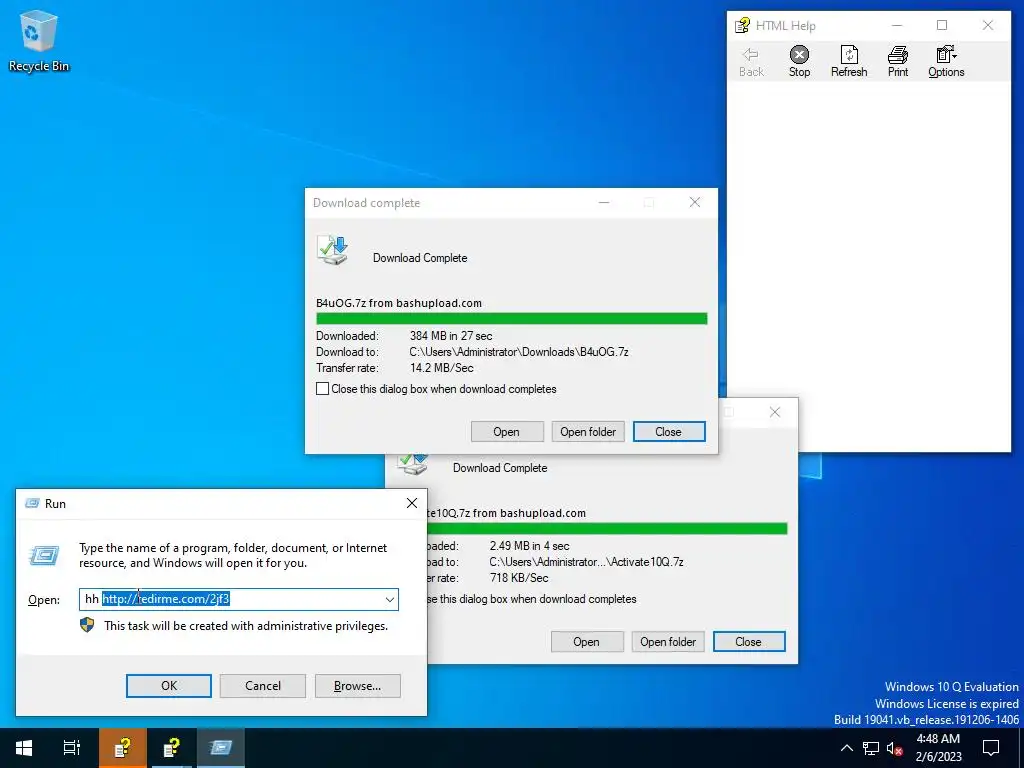Viewport: 1024px width, 768px height.
Task: Minimize the HTML Help window
Action: coord(897,25)
